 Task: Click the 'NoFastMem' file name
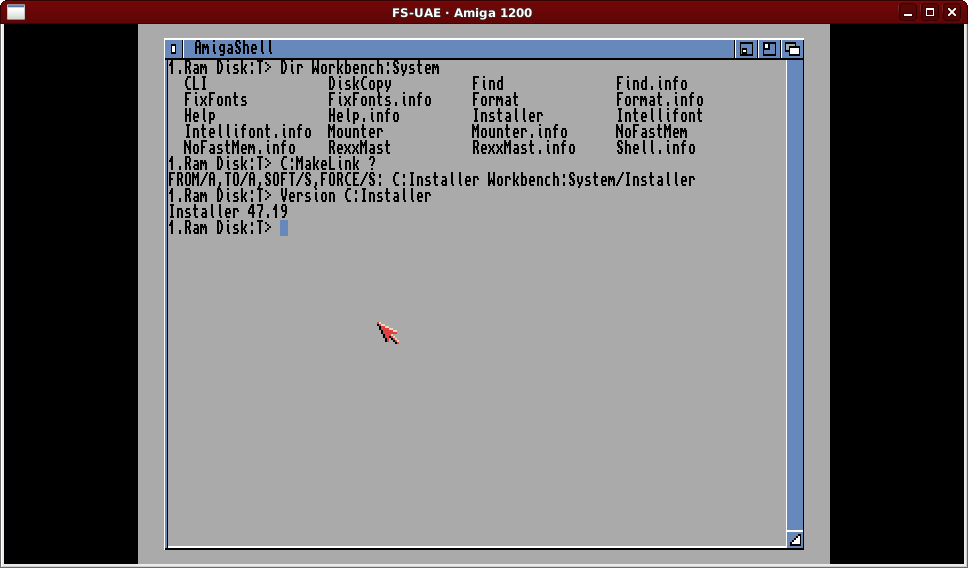coord(651,132)
